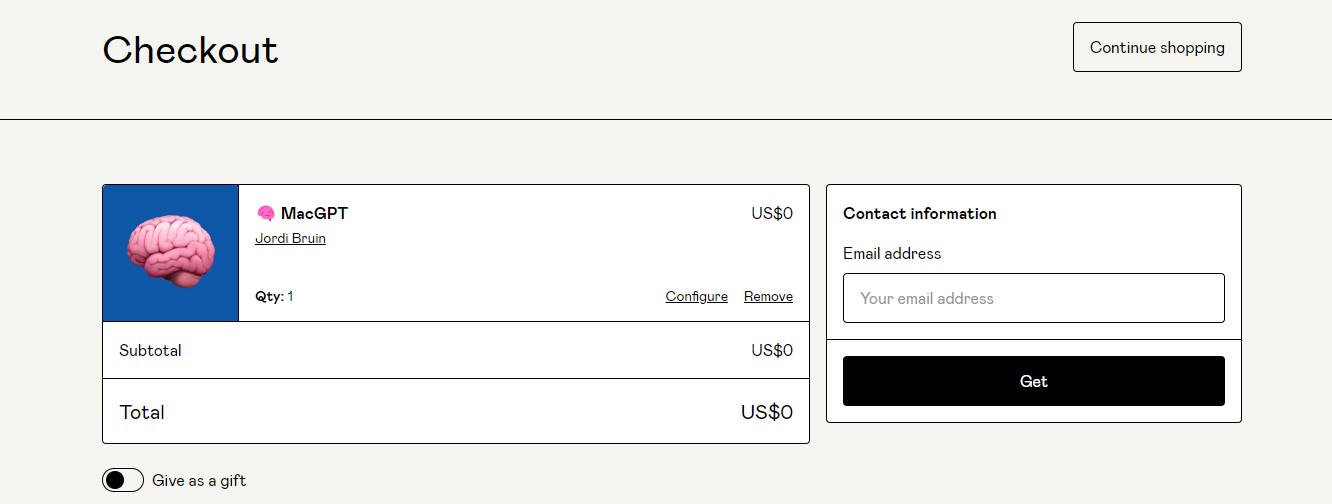Viewport: 1332px width, 504px height.
Task: Click the Contact information heading
Action: (x=919, y=214)
